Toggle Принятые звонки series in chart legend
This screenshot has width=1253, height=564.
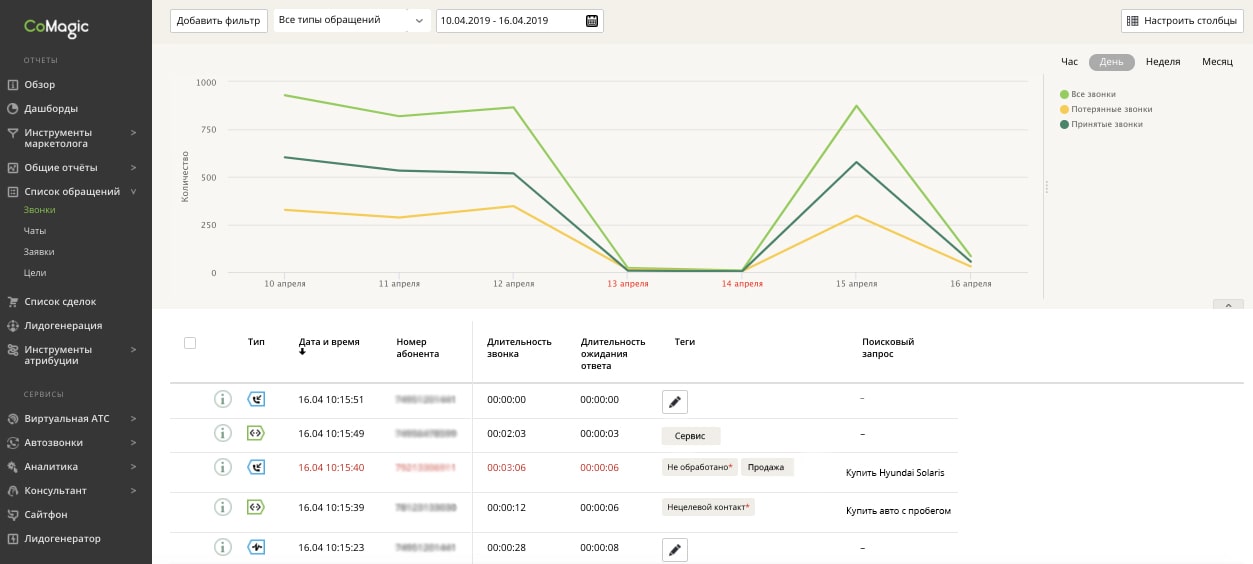click(1106, 125)
